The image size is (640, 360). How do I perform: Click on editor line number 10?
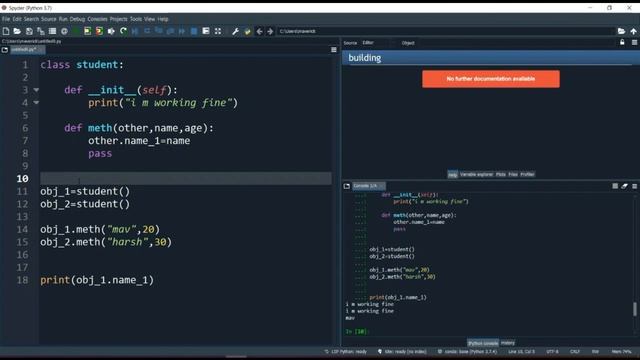coord(22,179)
